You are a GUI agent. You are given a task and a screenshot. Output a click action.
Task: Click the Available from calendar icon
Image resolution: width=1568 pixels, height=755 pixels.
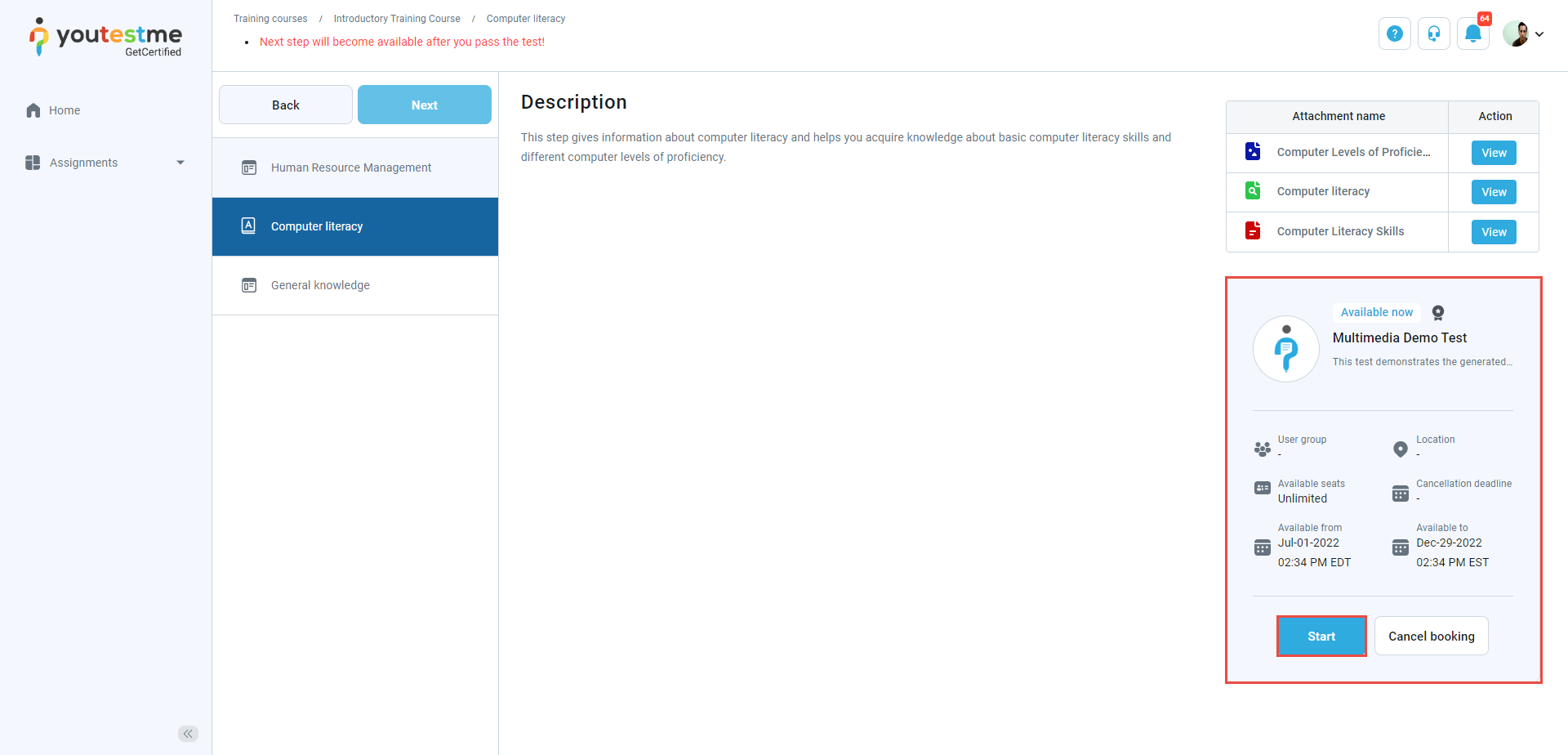point(1263,547)
